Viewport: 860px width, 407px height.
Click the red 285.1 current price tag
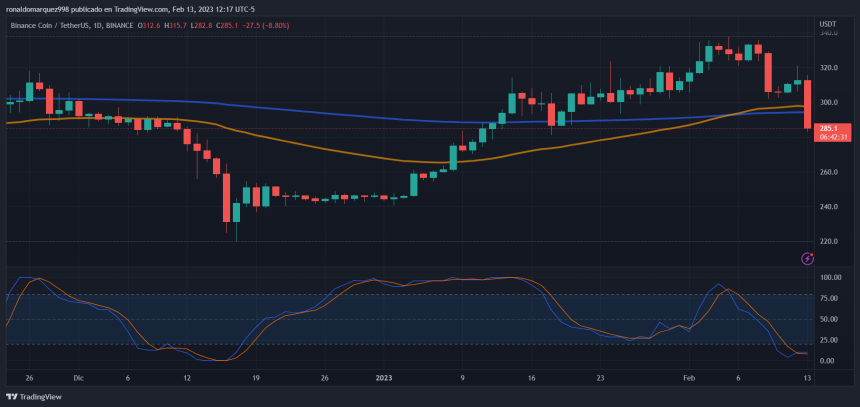pyautogui.click(x=827, y=129)
